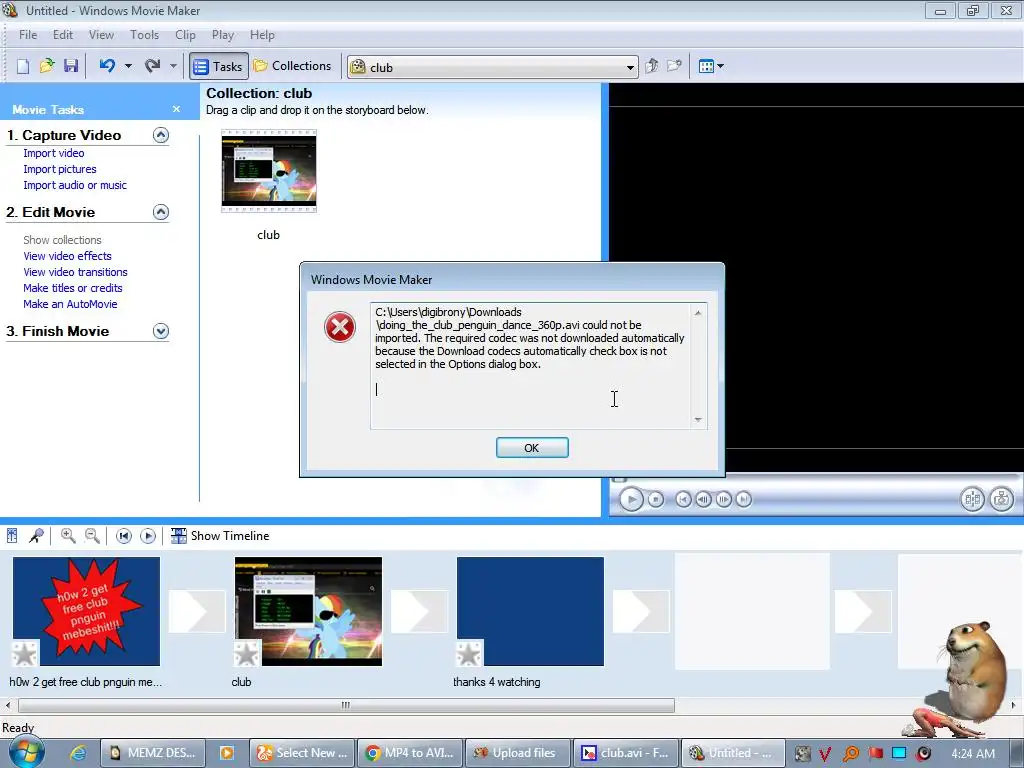
Task: Click the Split Clip icon
Action: tap(972, 500)
